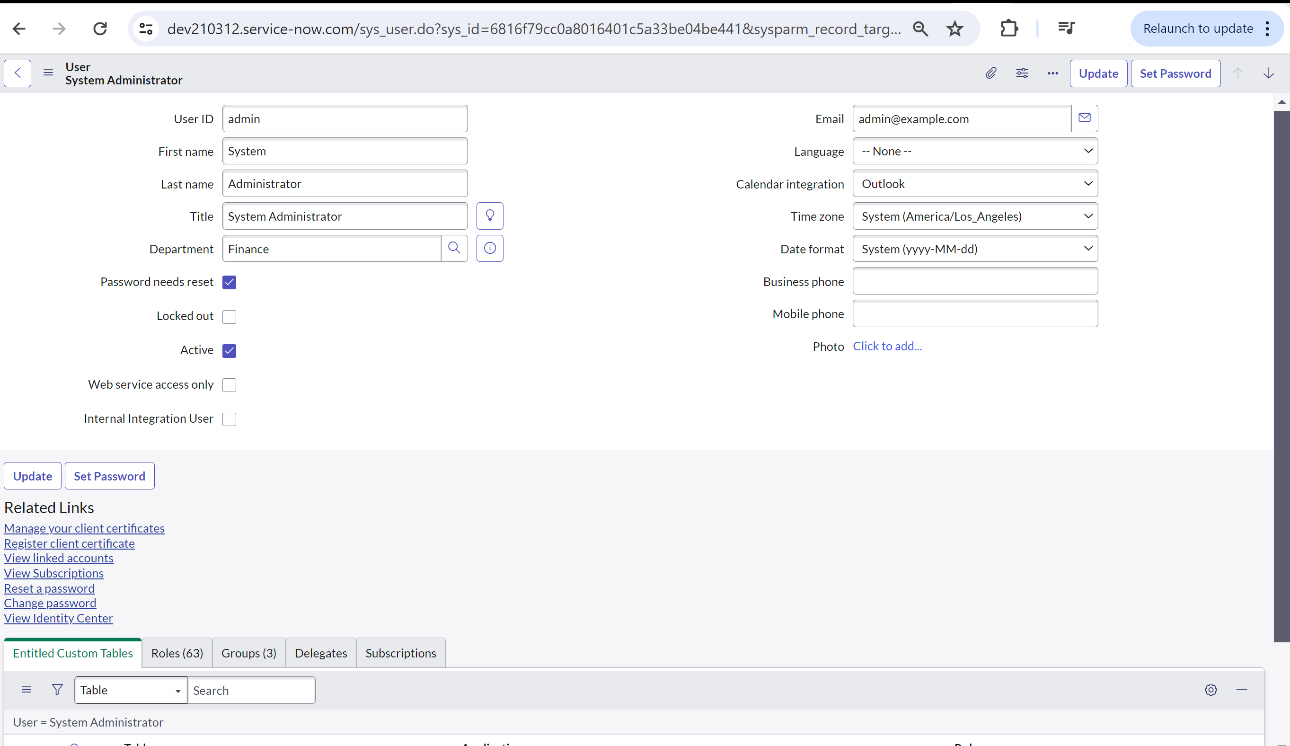Viewport: 1290px width, 746px height.
Task: Preview the Department record info icon
Action: tap(490, 248)
